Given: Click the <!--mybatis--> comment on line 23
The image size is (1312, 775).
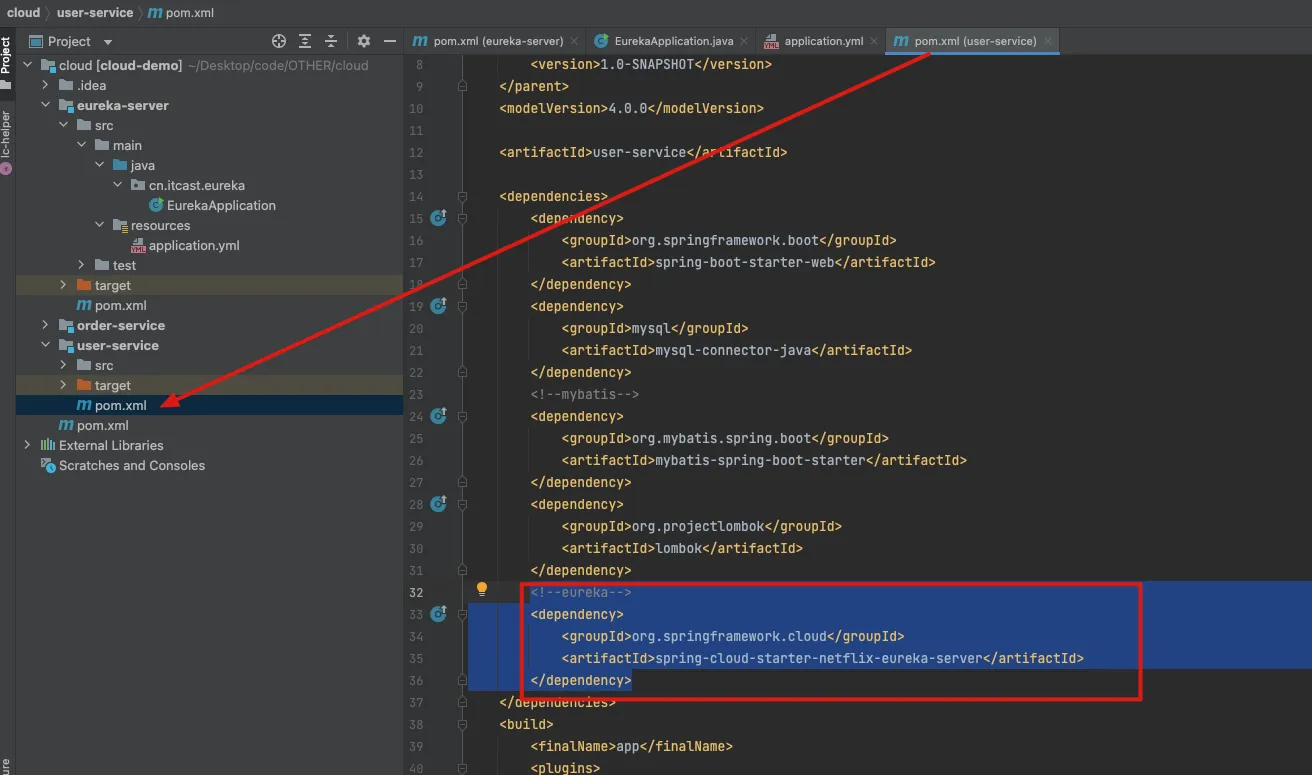Looking at the screenshot, I should click(x=585, y=394).
